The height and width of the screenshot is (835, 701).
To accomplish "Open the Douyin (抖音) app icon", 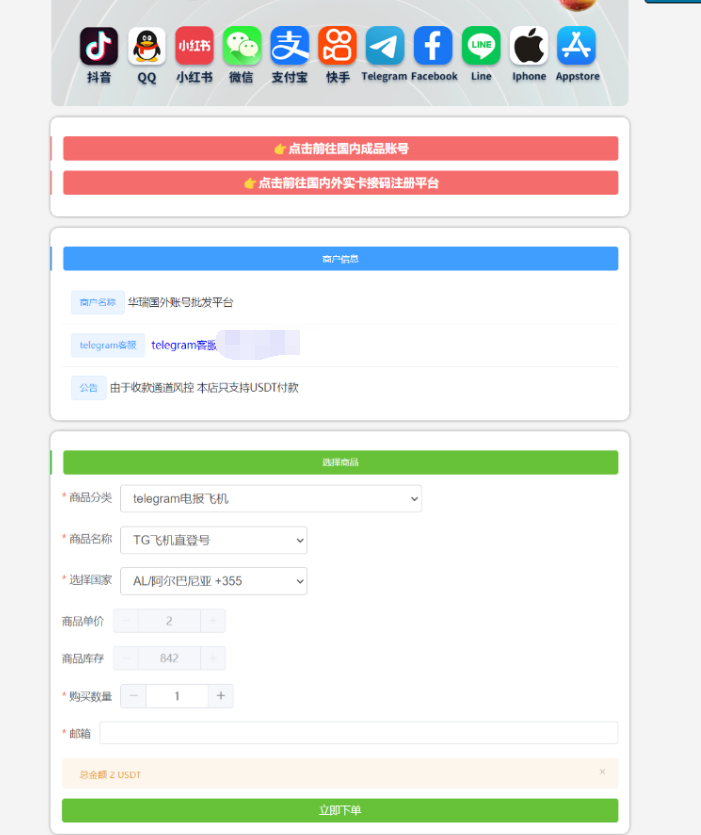I will tap(99, 46).
